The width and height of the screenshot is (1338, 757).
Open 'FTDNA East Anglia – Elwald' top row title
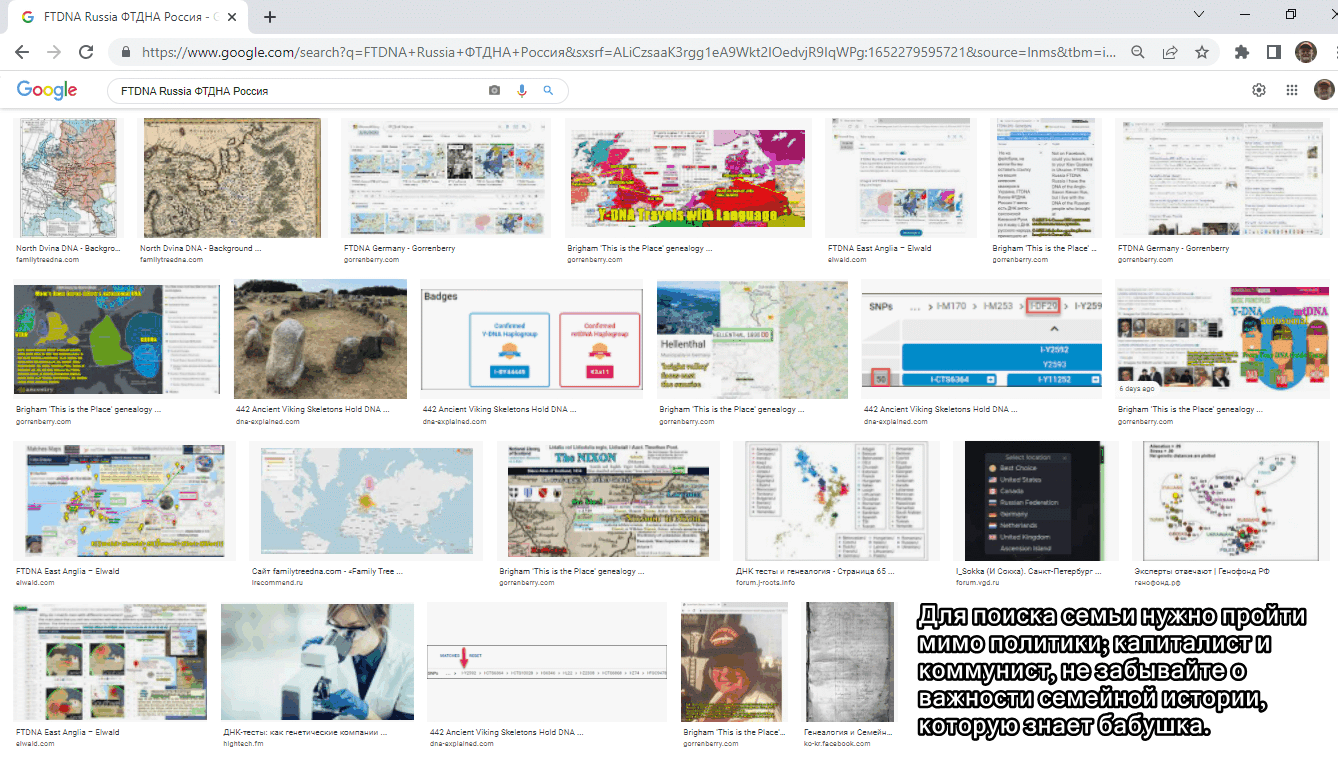(x=879, y=248)
